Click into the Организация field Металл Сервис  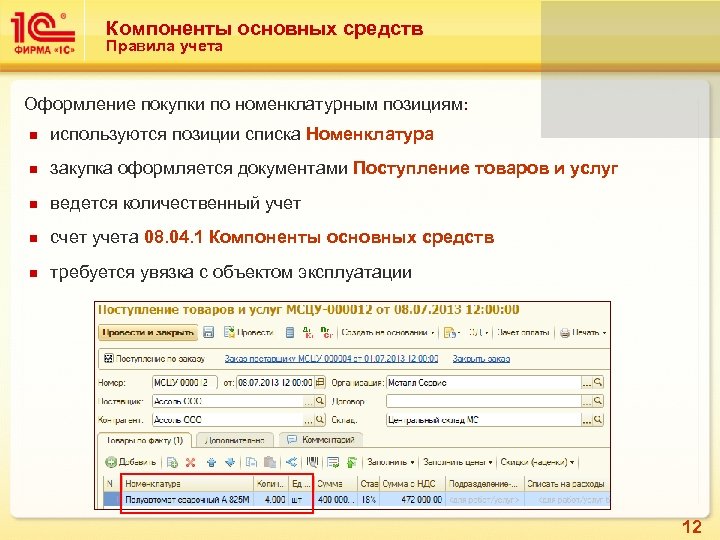pos(484,382)
